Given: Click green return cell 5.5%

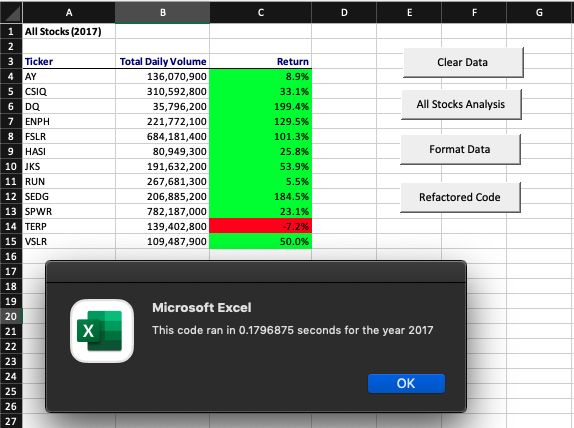Looking at the screenshot, I should coord(261,182).
